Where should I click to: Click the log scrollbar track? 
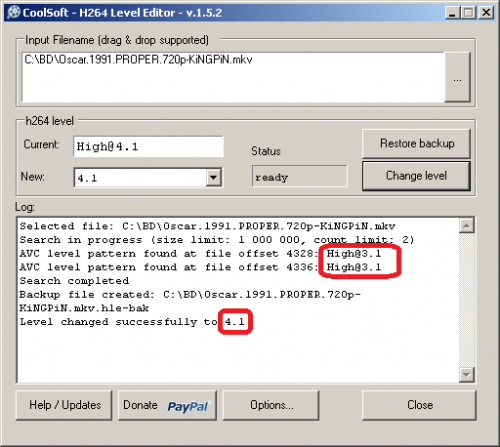(466, 300)
